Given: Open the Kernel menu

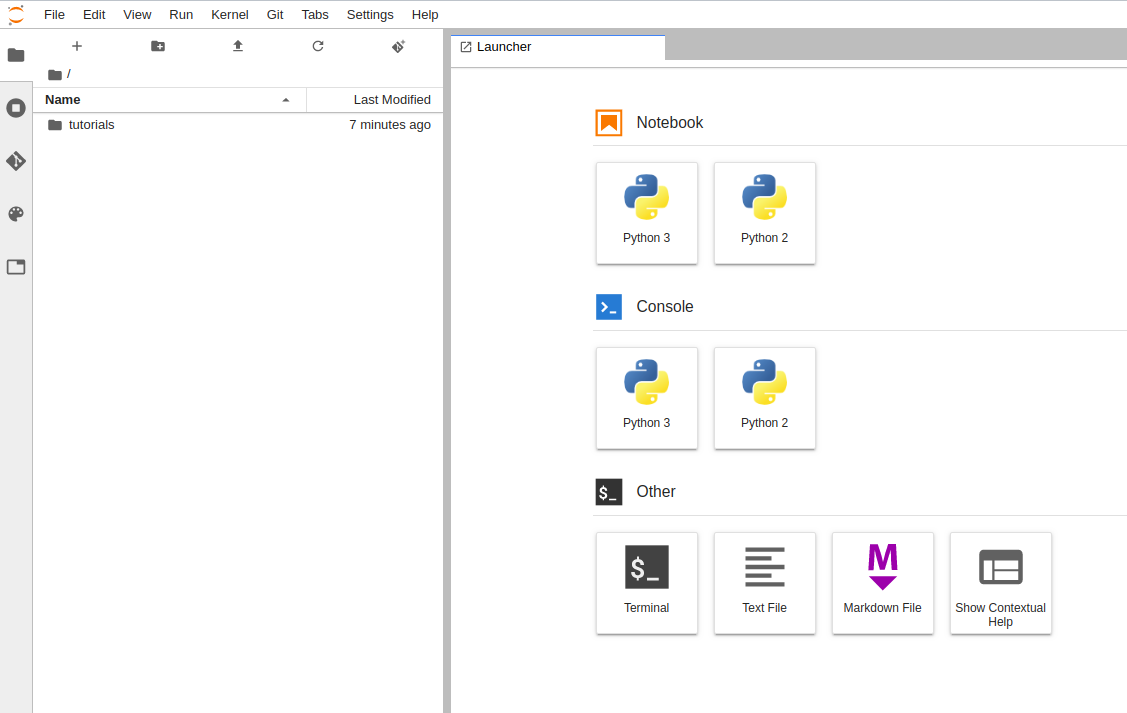Looking at the screenshot, I should point(229,14).
